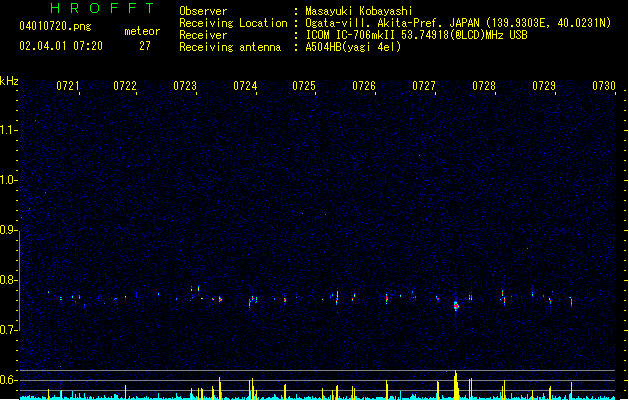Viewport: 629px width, 400px height.
Task: Click the kHz axis unit label
Action: (9, 81)
